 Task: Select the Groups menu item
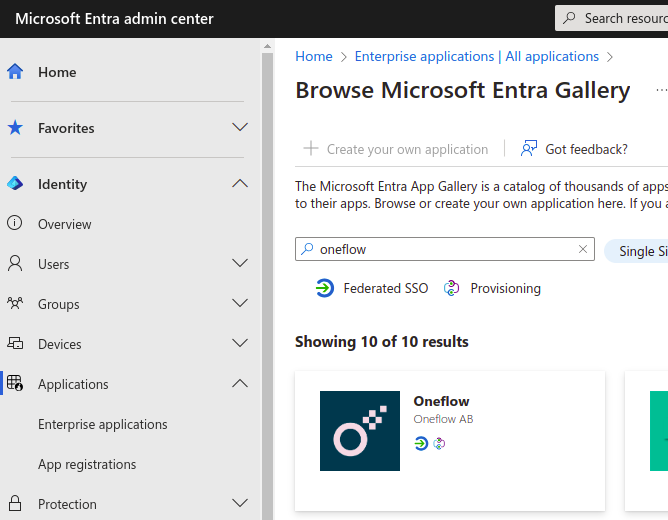(x=58, y=304)
